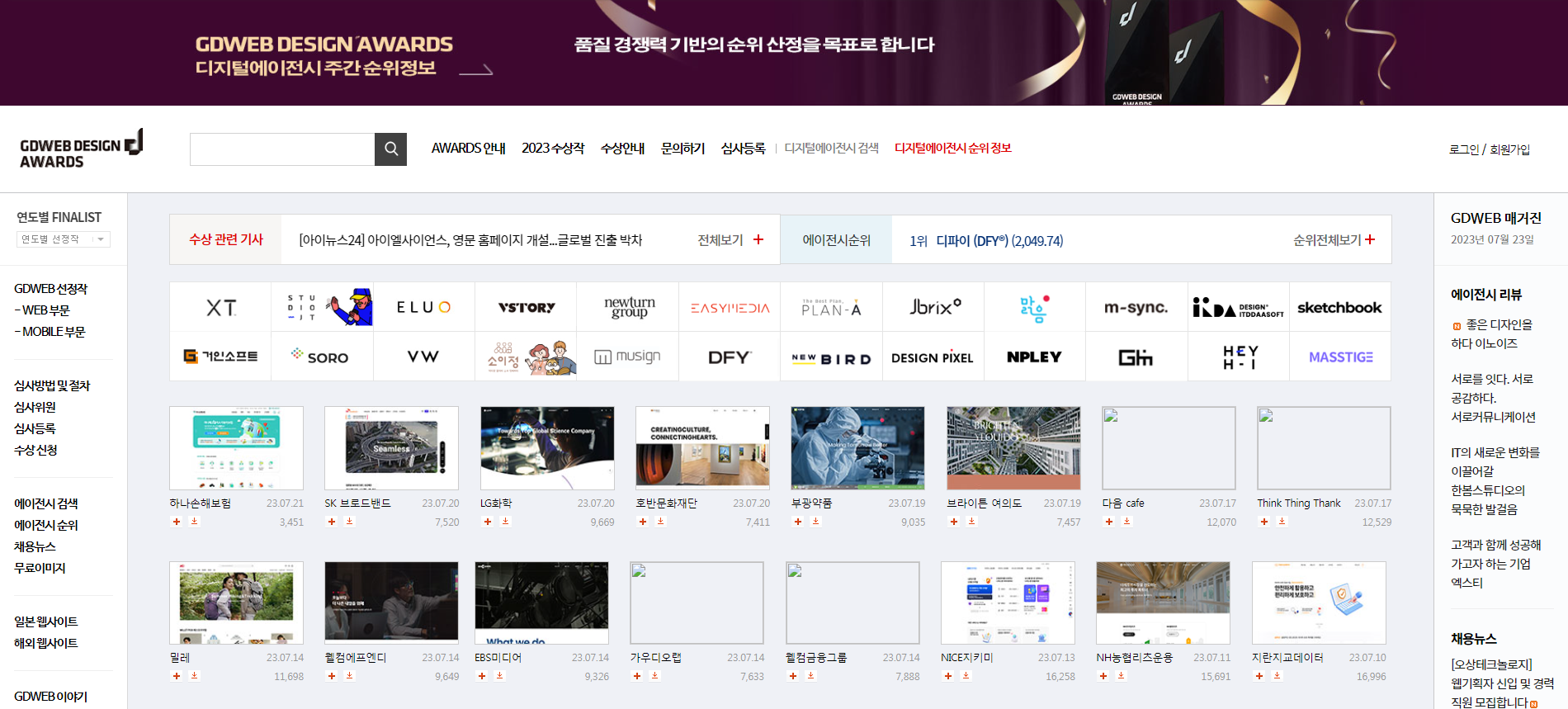Click the search magnifier button

point(390,149)
